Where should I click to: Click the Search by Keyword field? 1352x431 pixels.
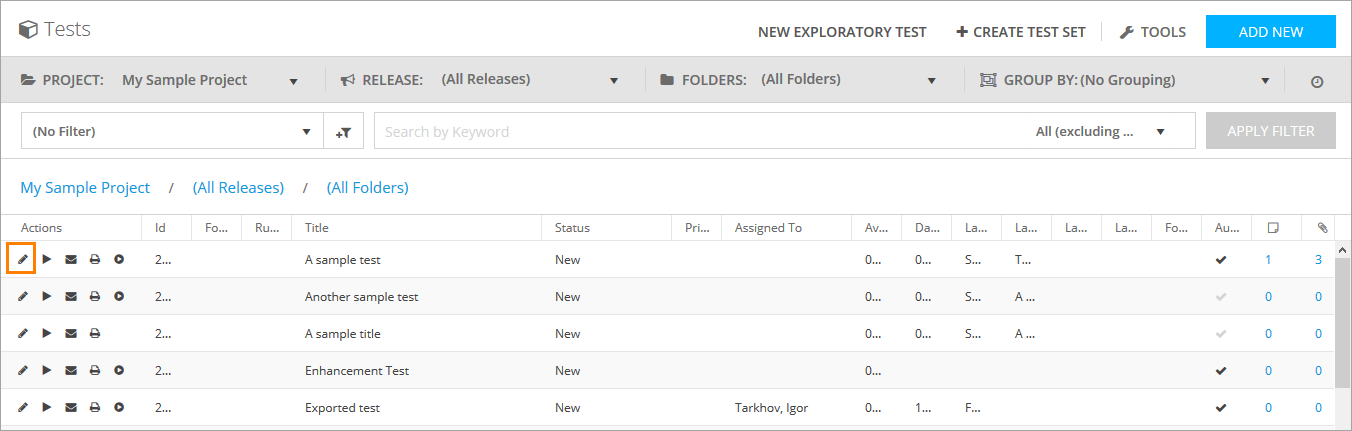(x=700, y=131)
